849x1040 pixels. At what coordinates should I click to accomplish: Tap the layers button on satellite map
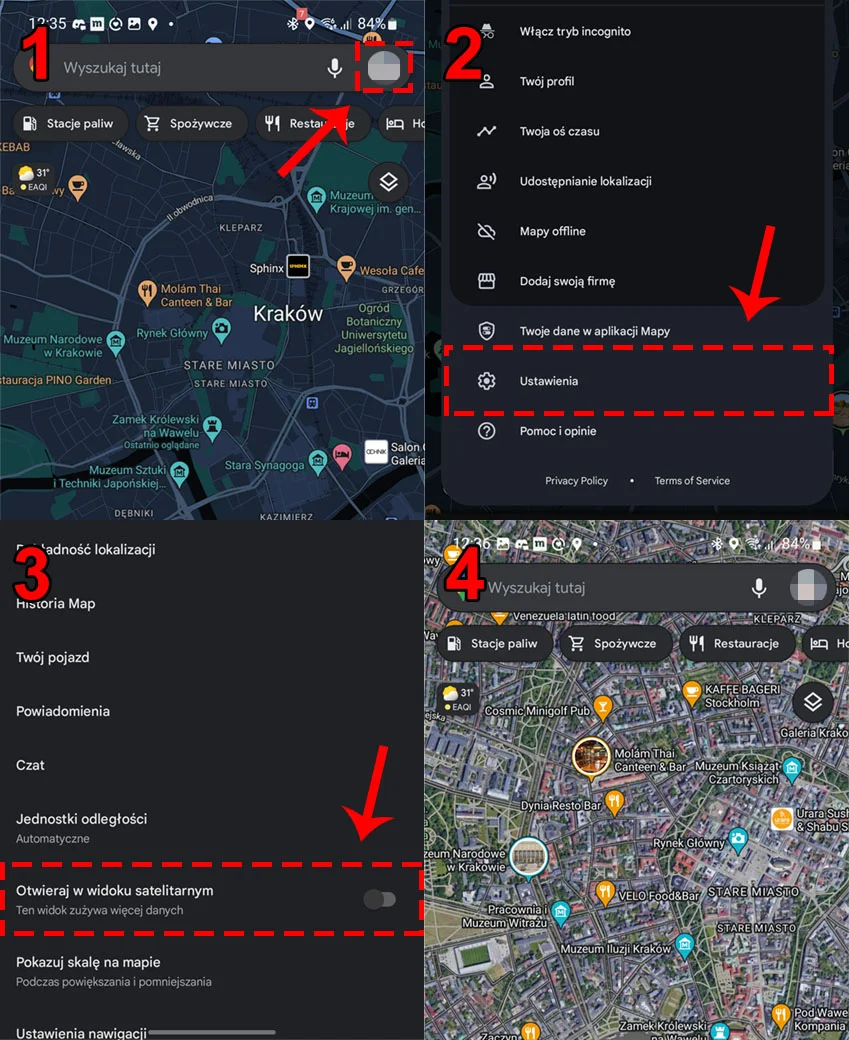tap(813, 702)
